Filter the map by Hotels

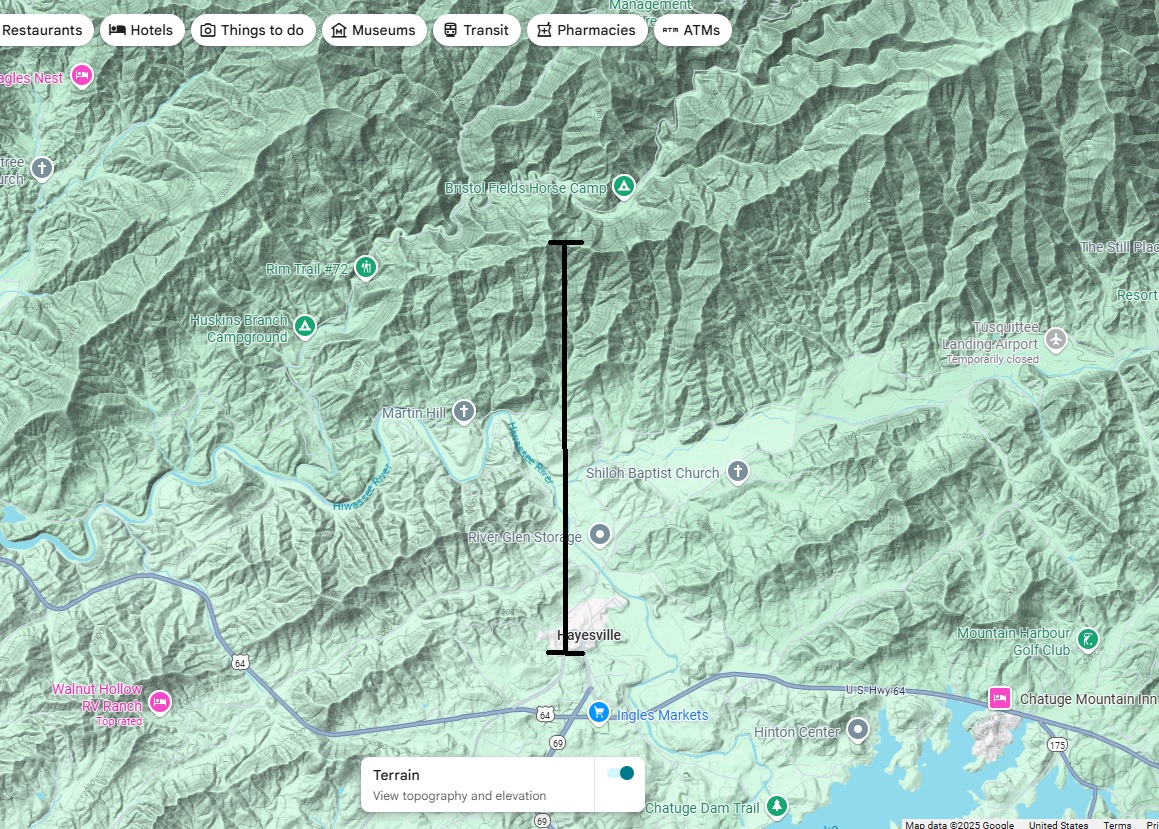(x=141, y=30)
